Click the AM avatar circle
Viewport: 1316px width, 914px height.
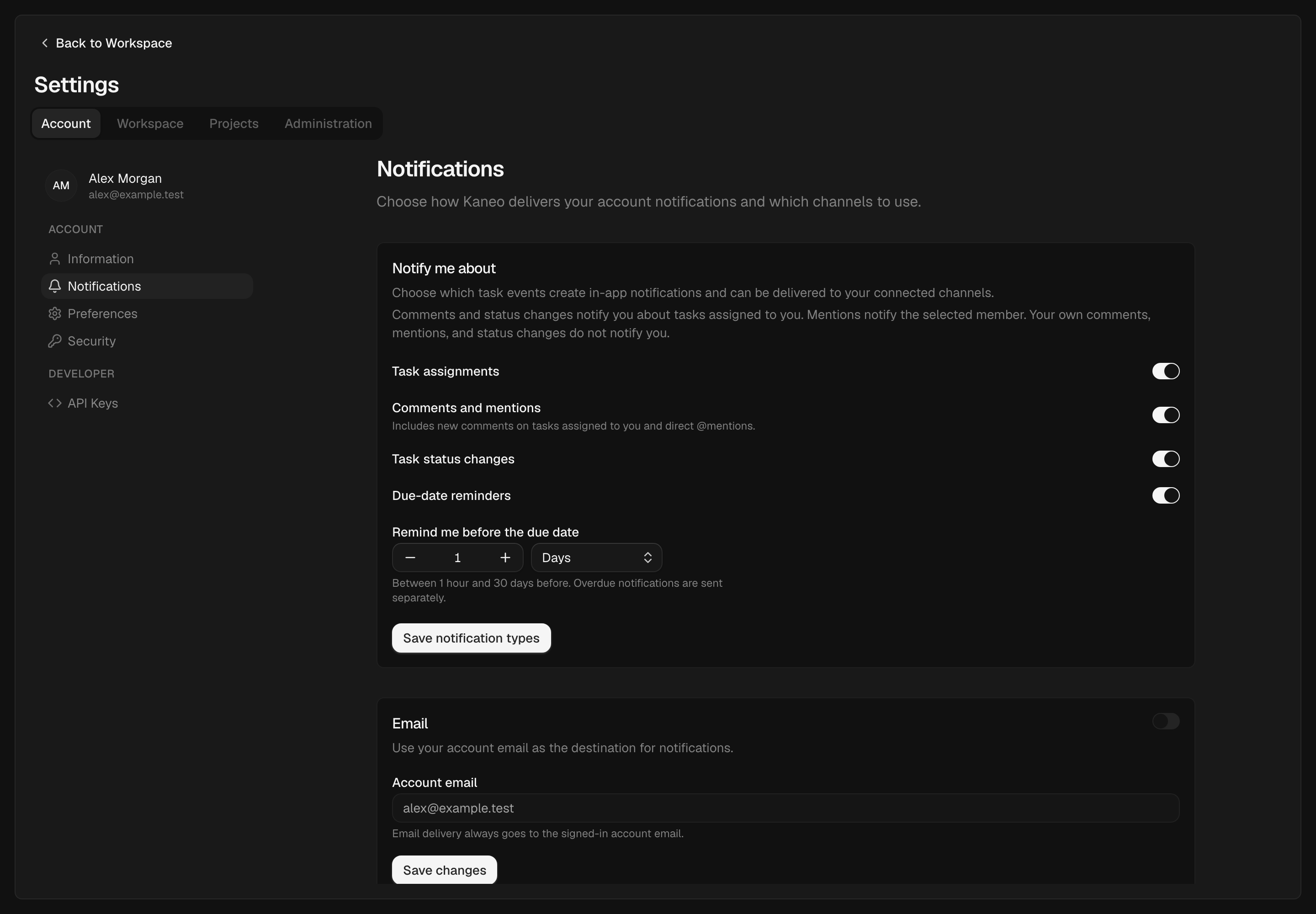coord(61,186)
